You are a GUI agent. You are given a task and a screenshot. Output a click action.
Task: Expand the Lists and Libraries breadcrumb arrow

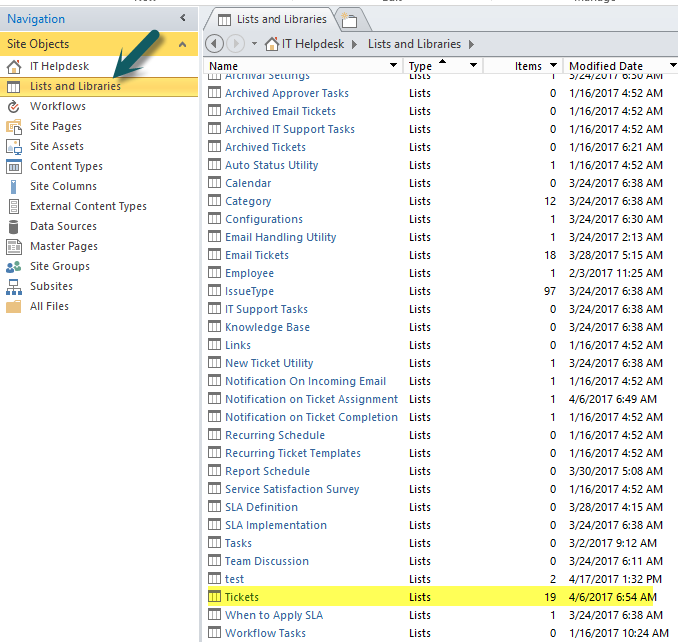pyautogui.click(x=471, y=44)
